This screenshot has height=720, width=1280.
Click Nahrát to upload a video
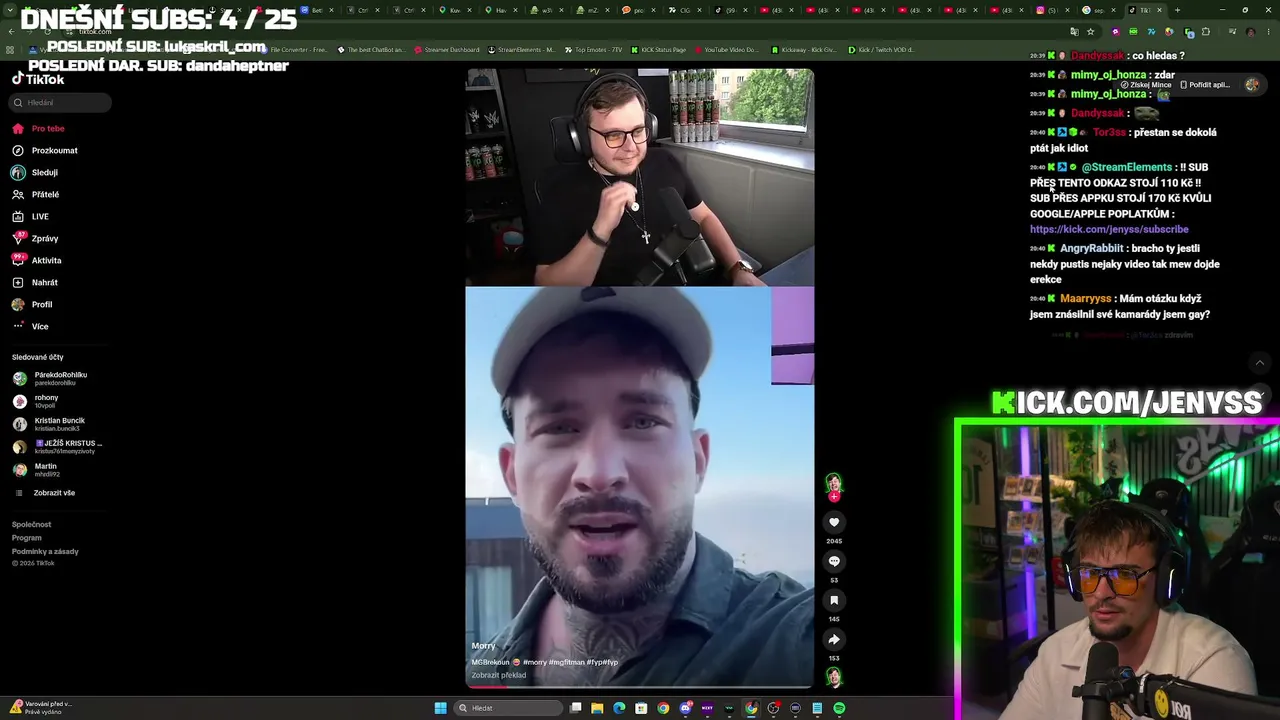[35, 282]
